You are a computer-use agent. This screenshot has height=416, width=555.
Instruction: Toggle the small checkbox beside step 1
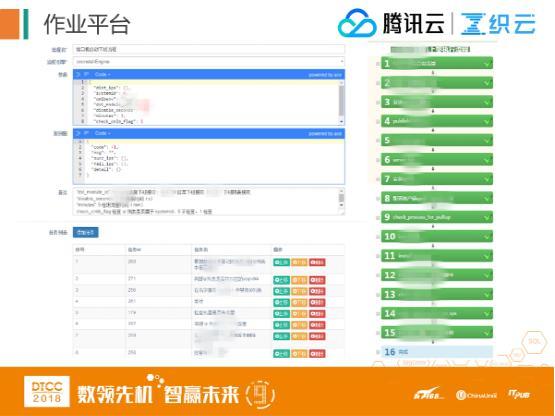[378, 64]
